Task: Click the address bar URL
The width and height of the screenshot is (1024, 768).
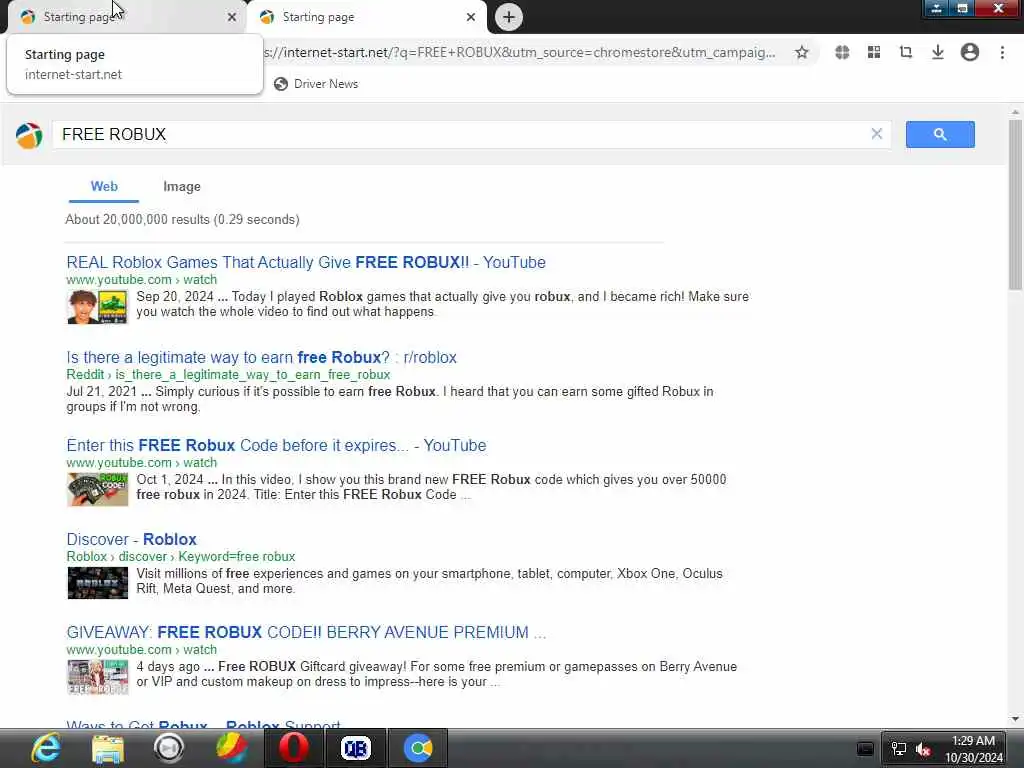Action: (x=520, y=52)
